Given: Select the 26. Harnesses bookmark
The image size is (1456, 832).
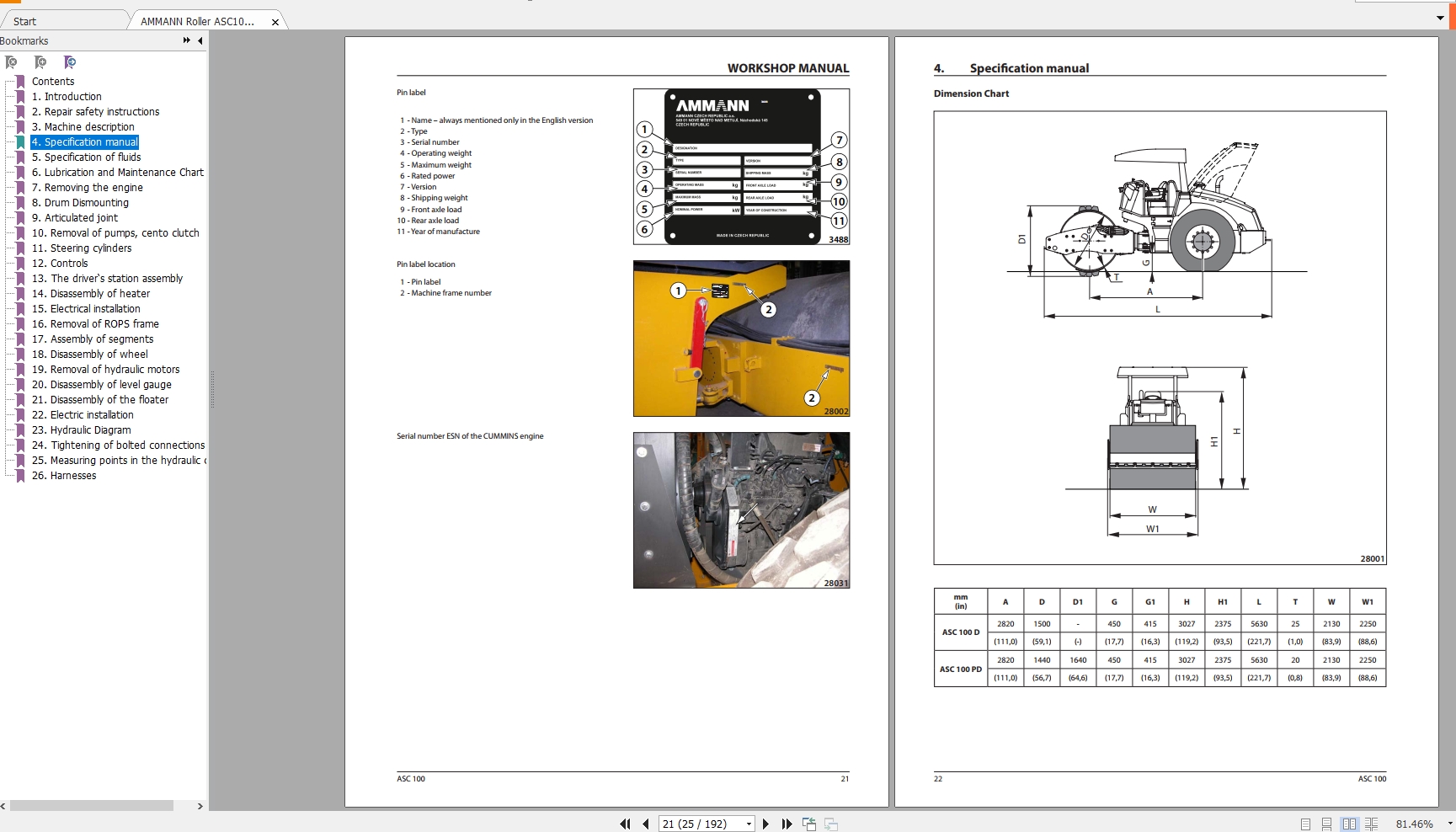Looking at the screenshot, I should [64, 476].
